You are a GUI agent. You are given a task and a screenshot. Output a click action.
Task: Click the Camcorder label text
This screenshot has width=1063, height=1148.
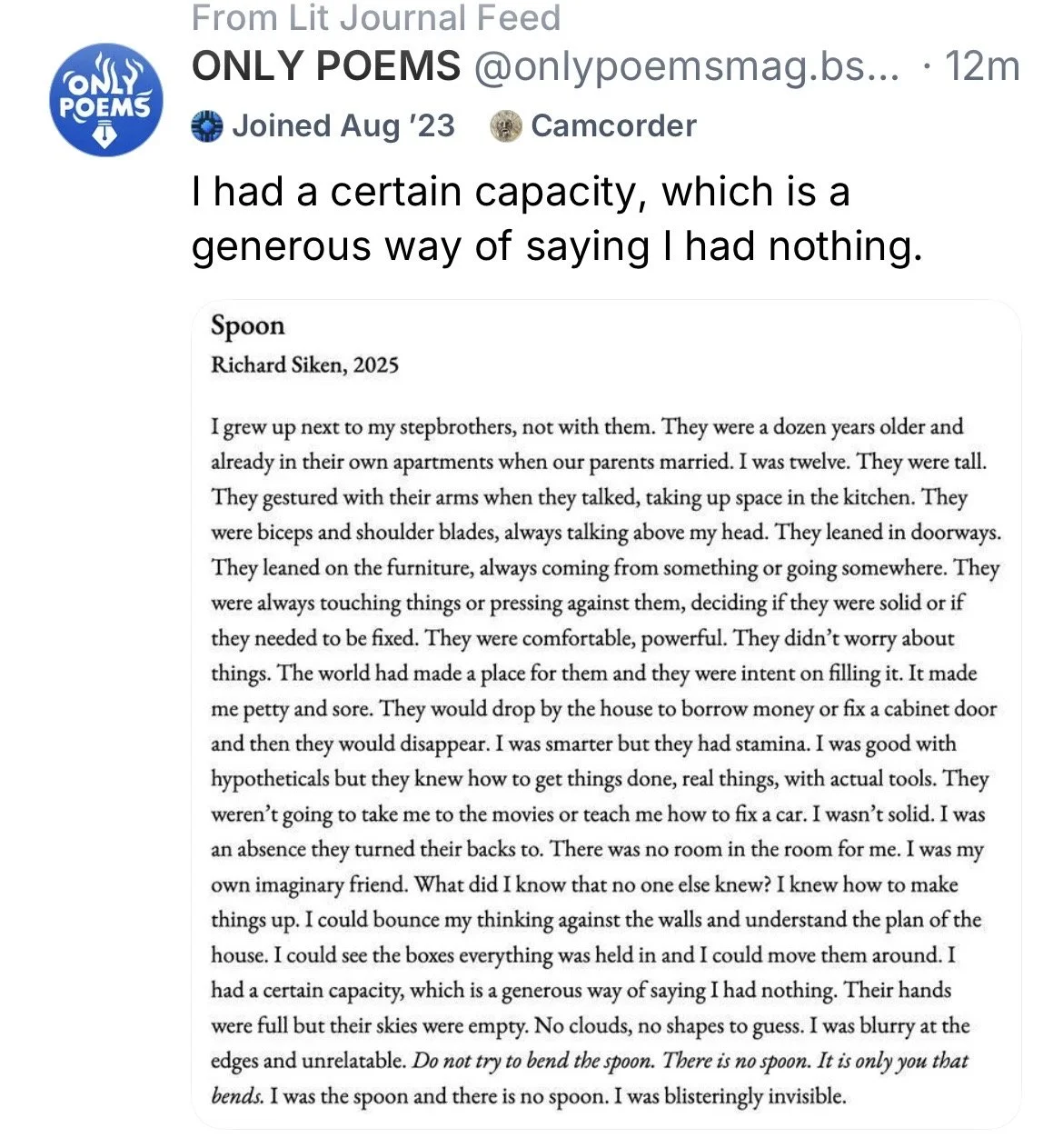point(613,125)
